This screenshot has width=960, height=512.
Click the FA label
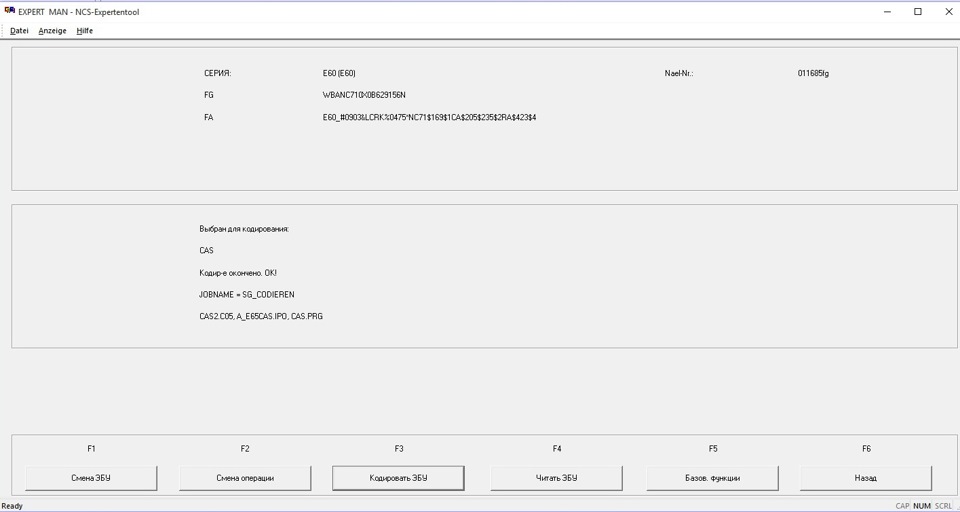coord(209,117)
